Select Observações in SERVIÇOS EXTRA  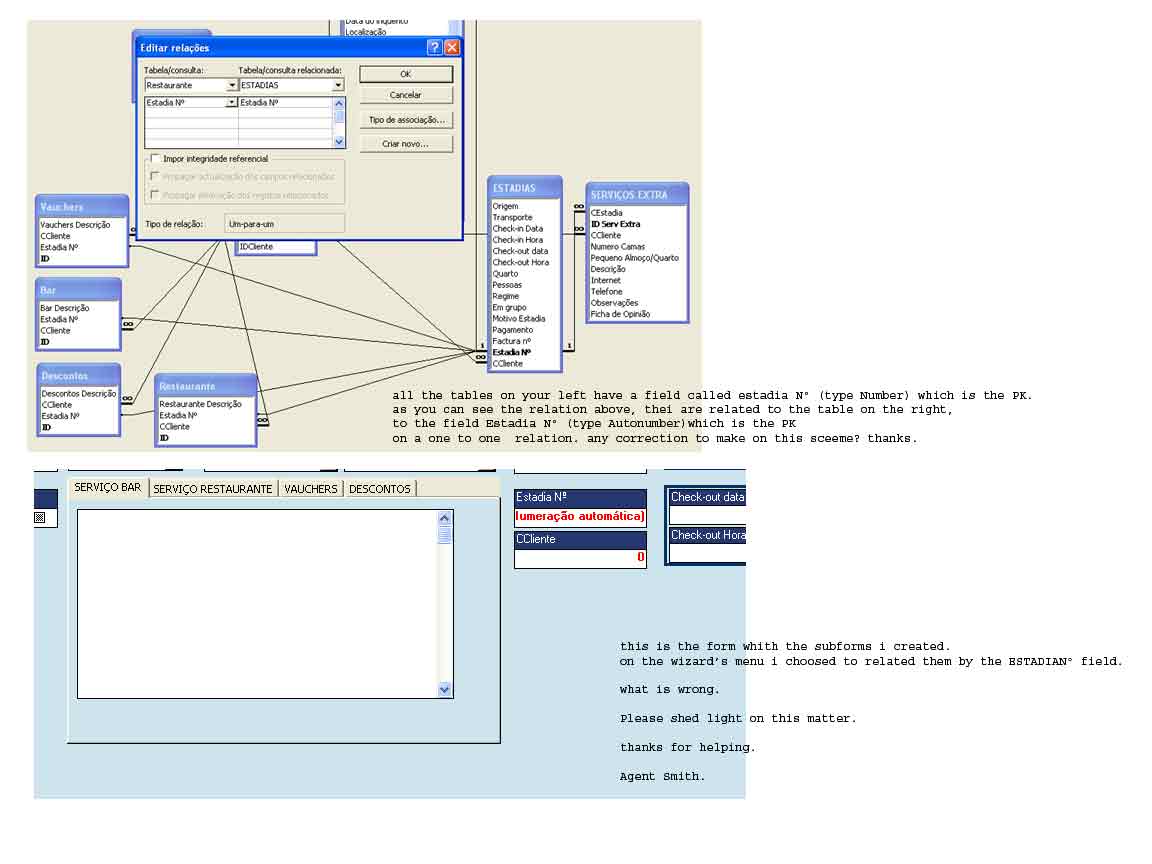pyautogui.click(x=615, y=303)
